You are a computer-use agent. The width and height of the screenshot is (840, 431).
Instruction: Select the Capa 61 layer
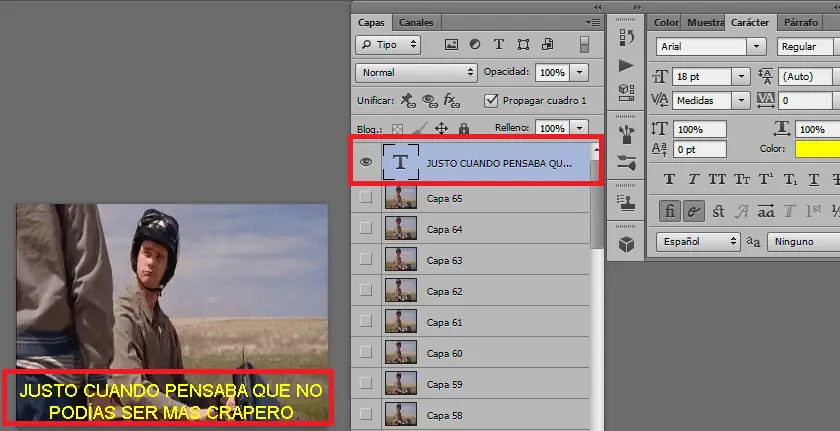(471, 322)
